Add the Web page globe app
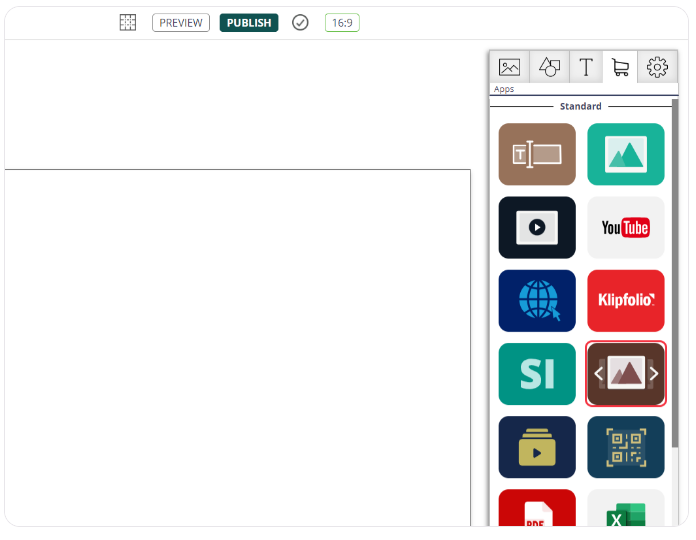 (537, 301)
